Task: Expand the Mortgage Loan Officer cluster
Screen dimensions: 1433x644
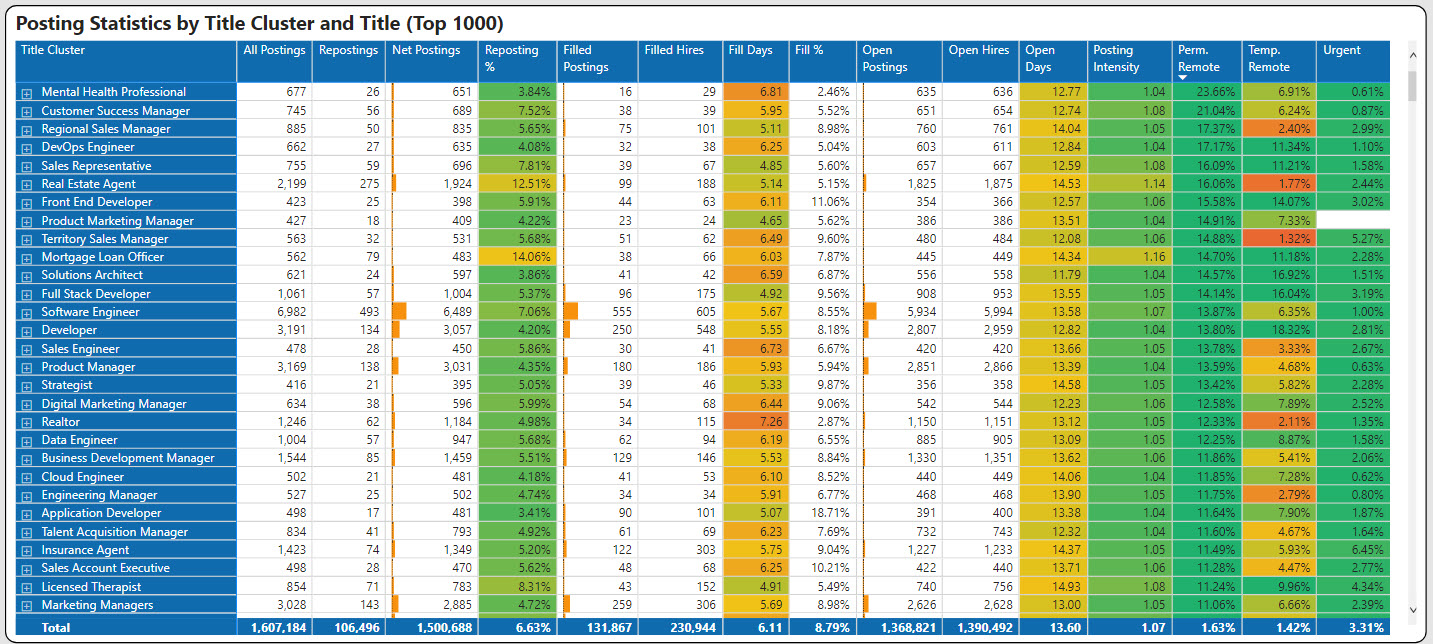Action: pyautogui.click(x=27, y=258)
